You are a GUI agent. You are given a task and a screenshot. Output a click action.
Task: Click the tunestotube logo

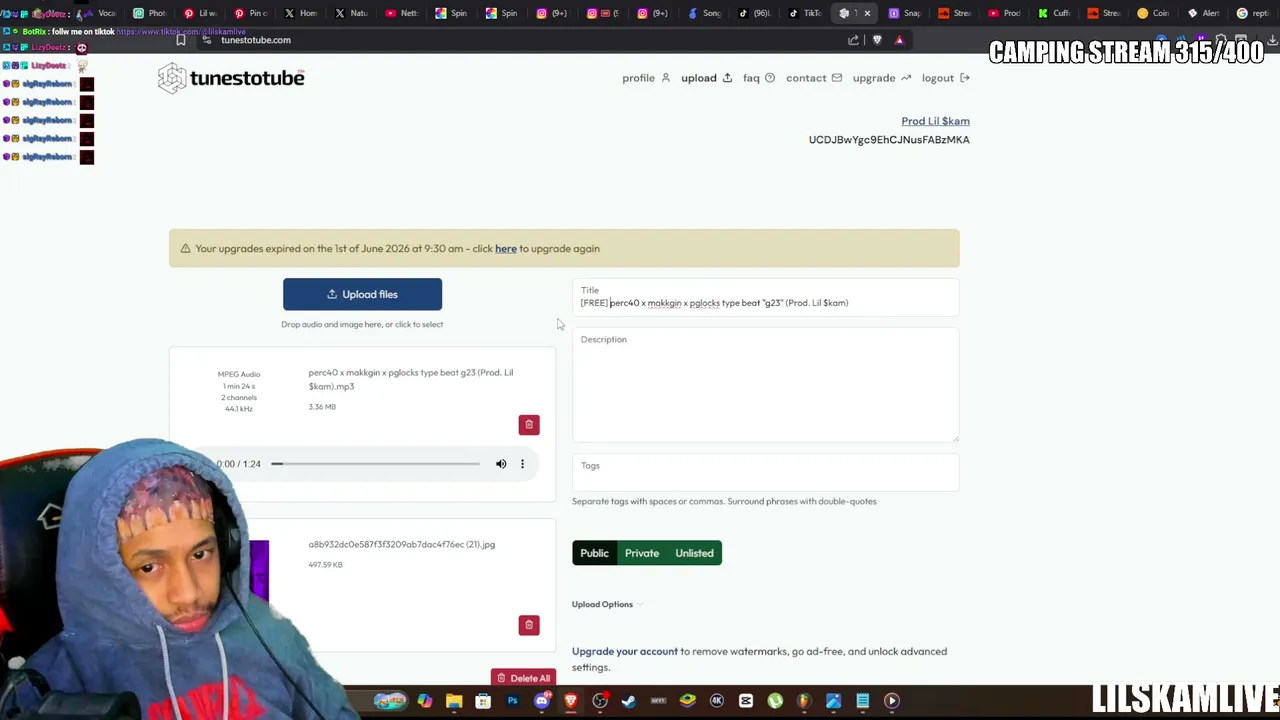(231, 78)
